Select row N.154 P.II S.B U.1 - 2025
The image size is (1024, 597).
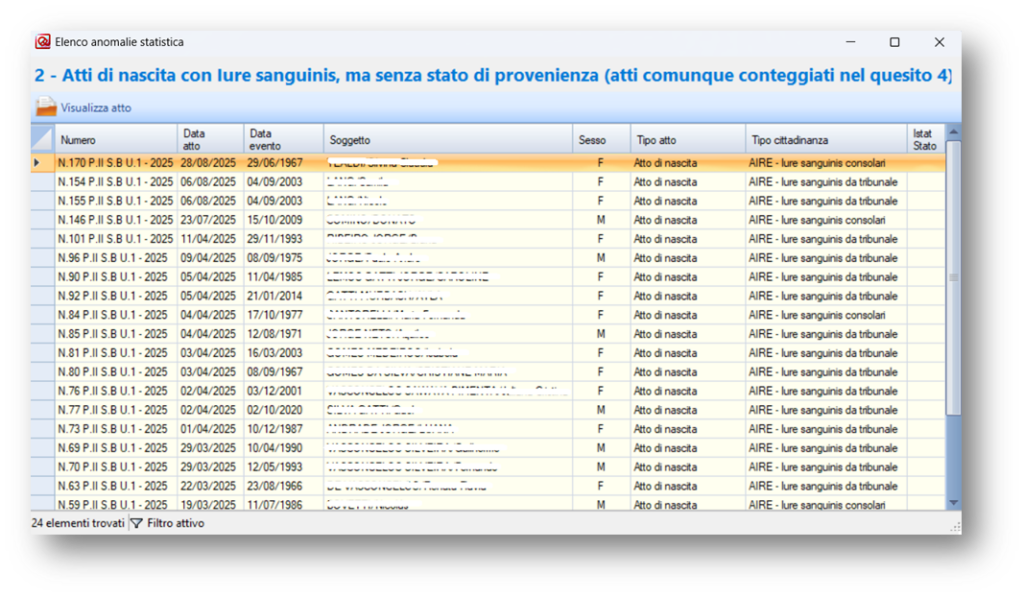[115, 182]
